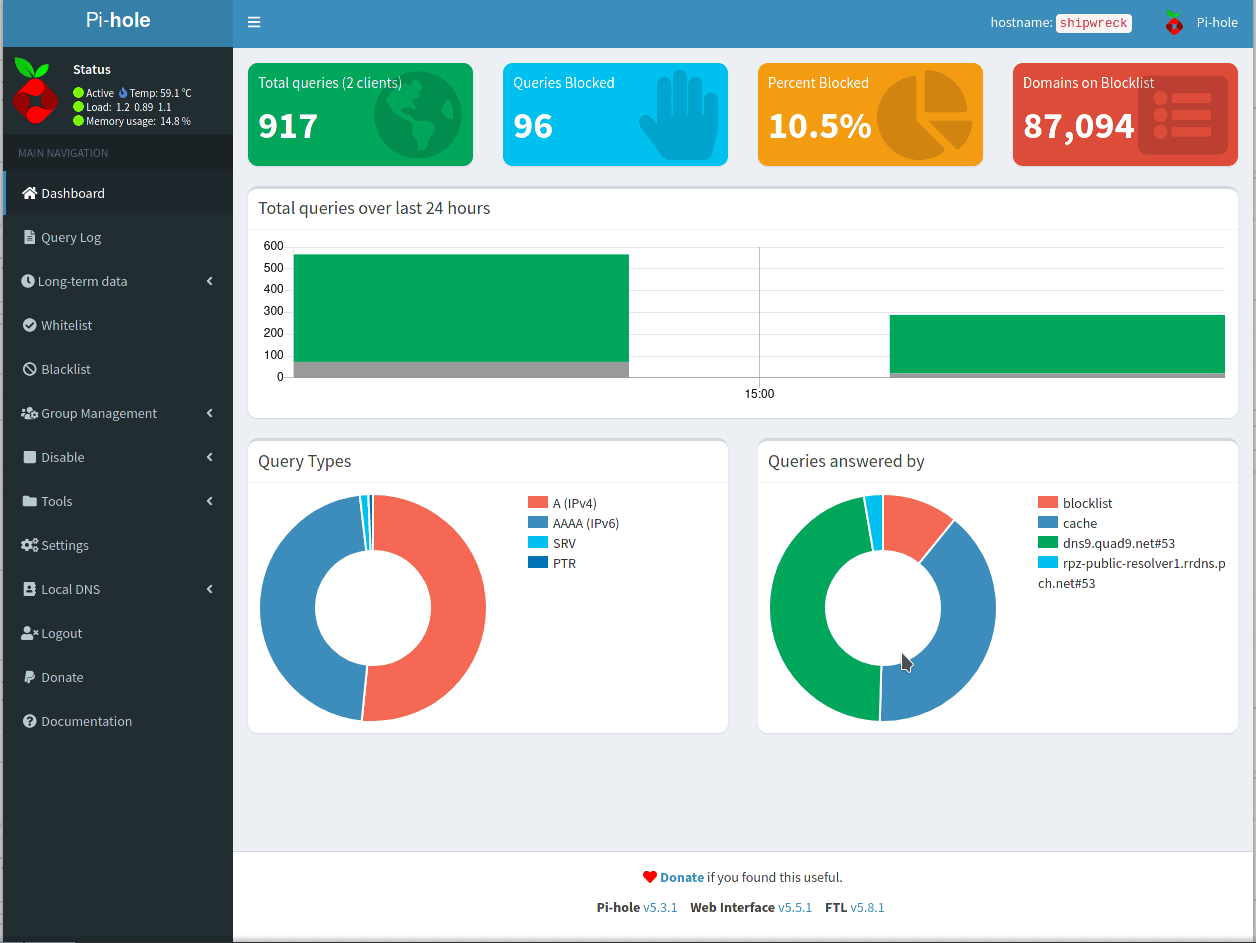The height and width of the screenshot is (943, 1256).
Task: Click the red heart icon in footer
Action: point(650,877)
